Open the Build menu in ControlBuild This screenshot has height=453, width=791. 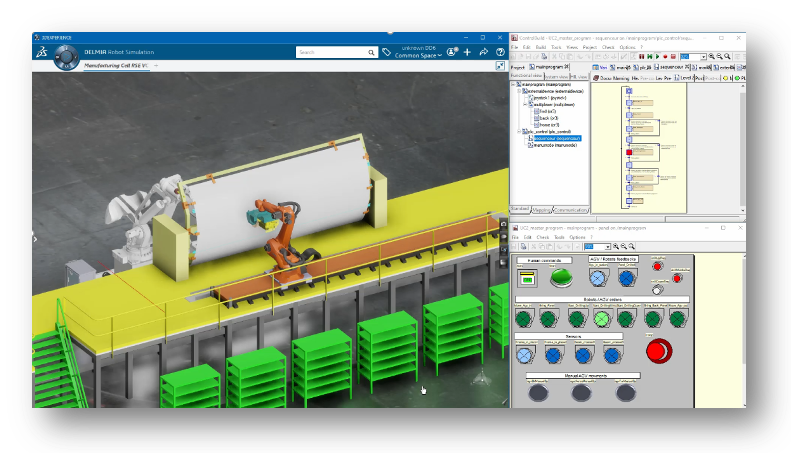click(x=541, y=47)
